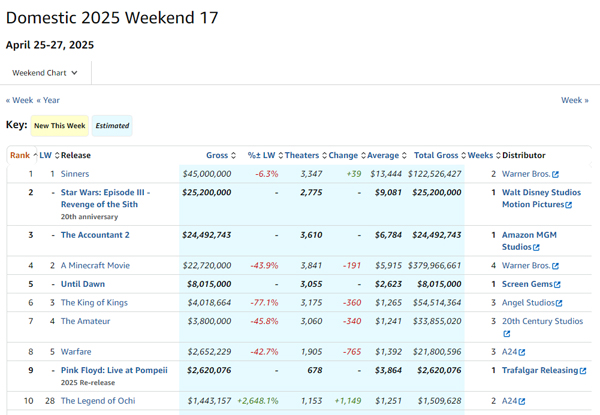
Task: Click external link icon beside Trafalgar Releasing
Action: [583, 371]
